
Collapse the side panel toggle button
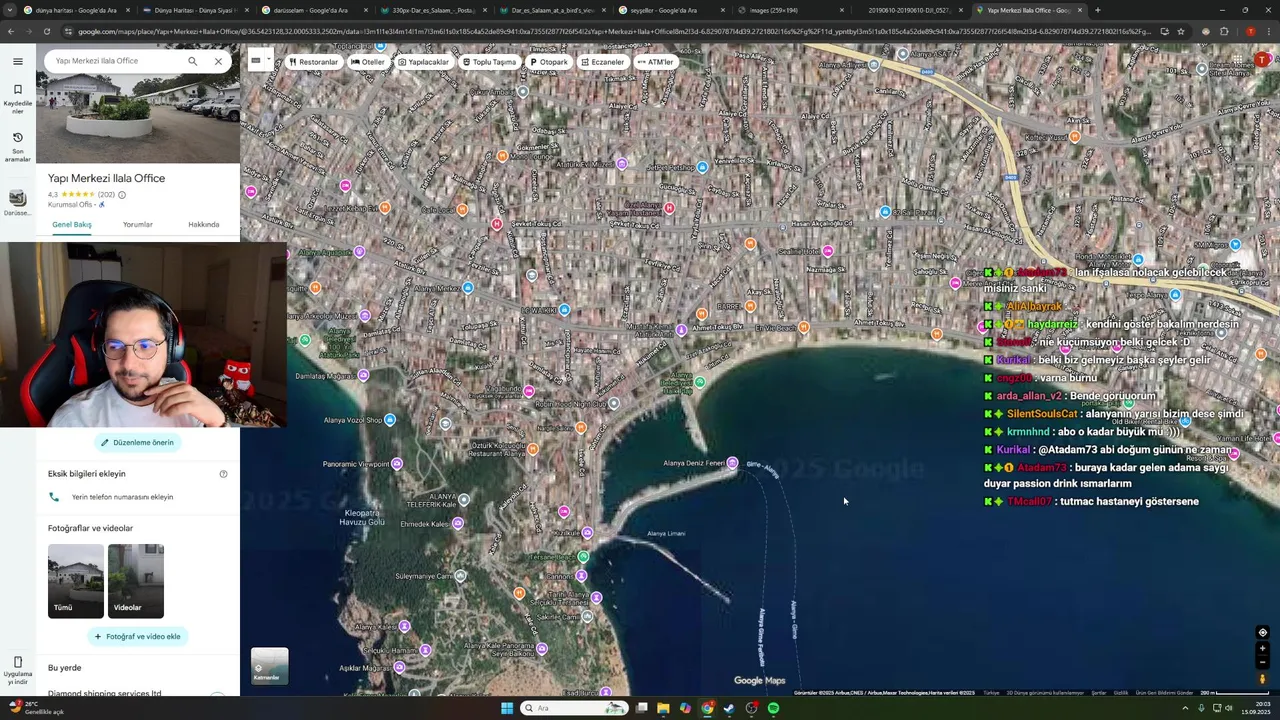point(256,61)
